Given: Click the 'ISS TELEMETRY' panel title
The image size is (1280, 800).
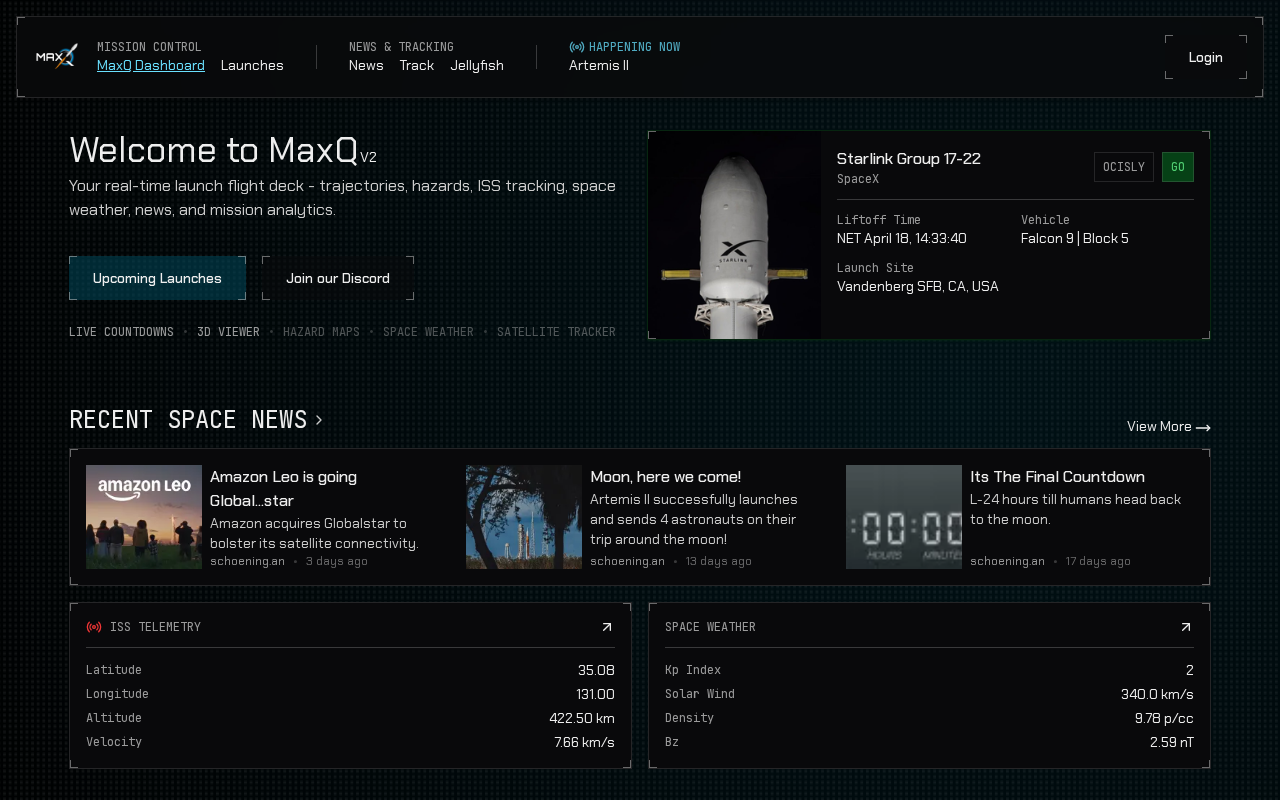Looking at the screenshot, I should click(x=155, y=627).
